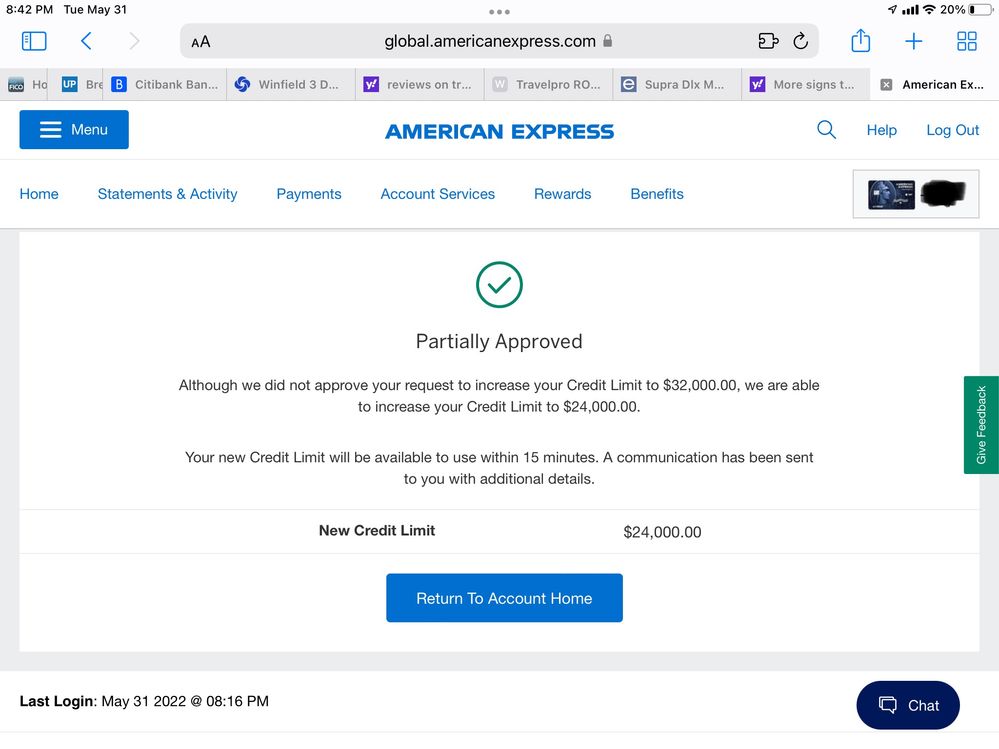Open the AA reader text size menu

[201, 42]
